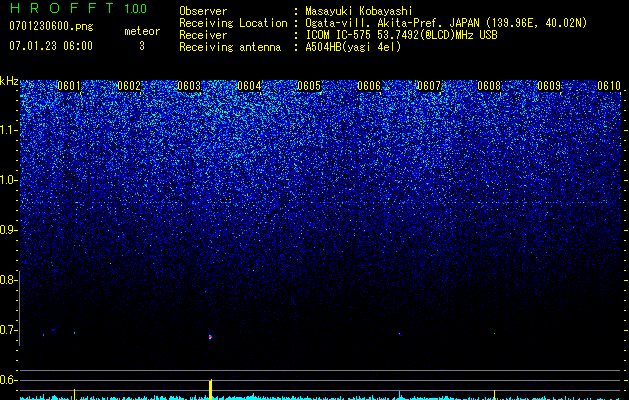The height and width of the screenshot is (400, 629).
Task: Click the meteor label
Action: 142,31
